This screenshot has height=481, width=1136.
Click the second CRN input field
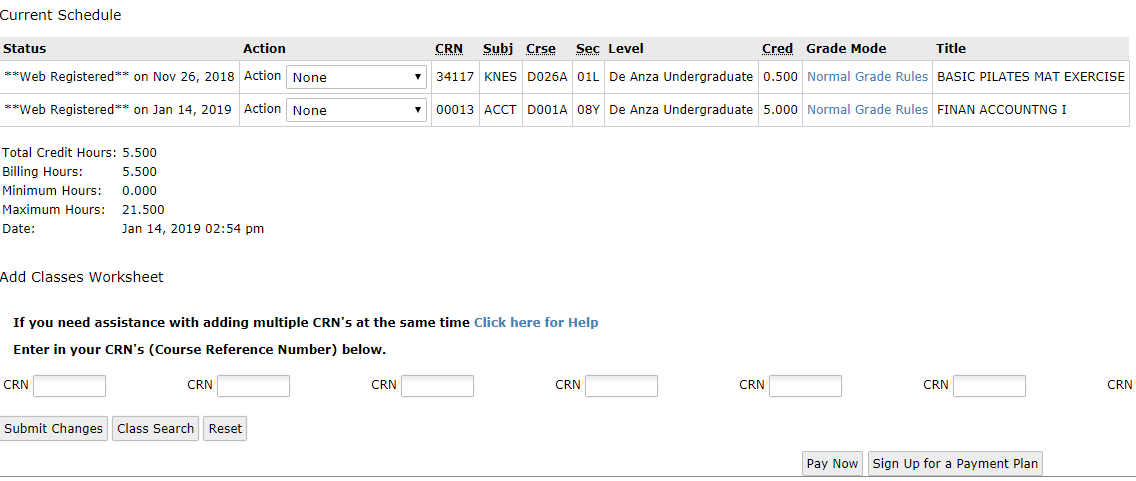point(253,385)
